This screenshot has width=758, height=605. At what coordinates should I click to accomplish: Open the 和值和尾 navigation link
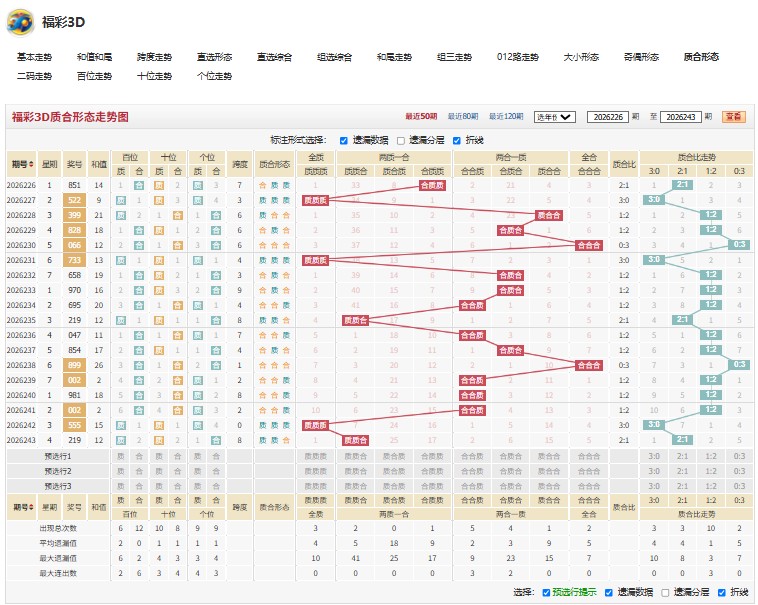click(94, 57)
